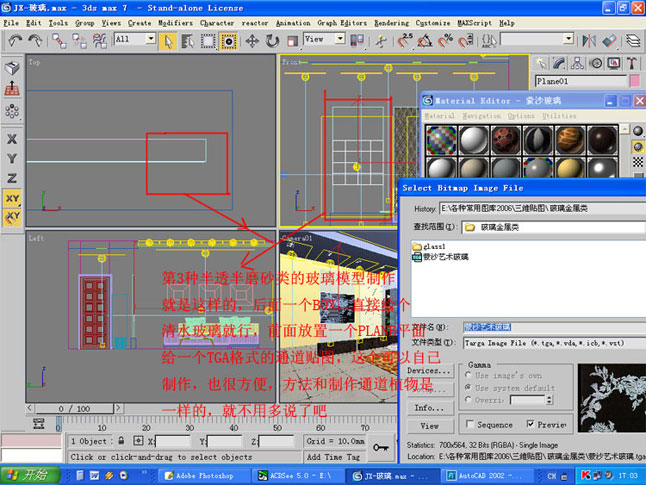Viewport: 646px width, 485px height.
Task: Activate the Select and Scale tool
Action: pyautogui.click(x=292, y=41)
